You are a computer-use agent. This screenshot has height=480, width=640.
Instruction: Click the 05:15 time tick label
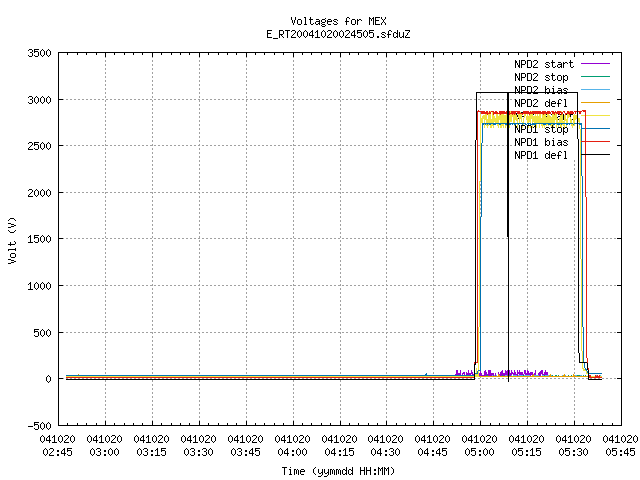tap(526, 452)
